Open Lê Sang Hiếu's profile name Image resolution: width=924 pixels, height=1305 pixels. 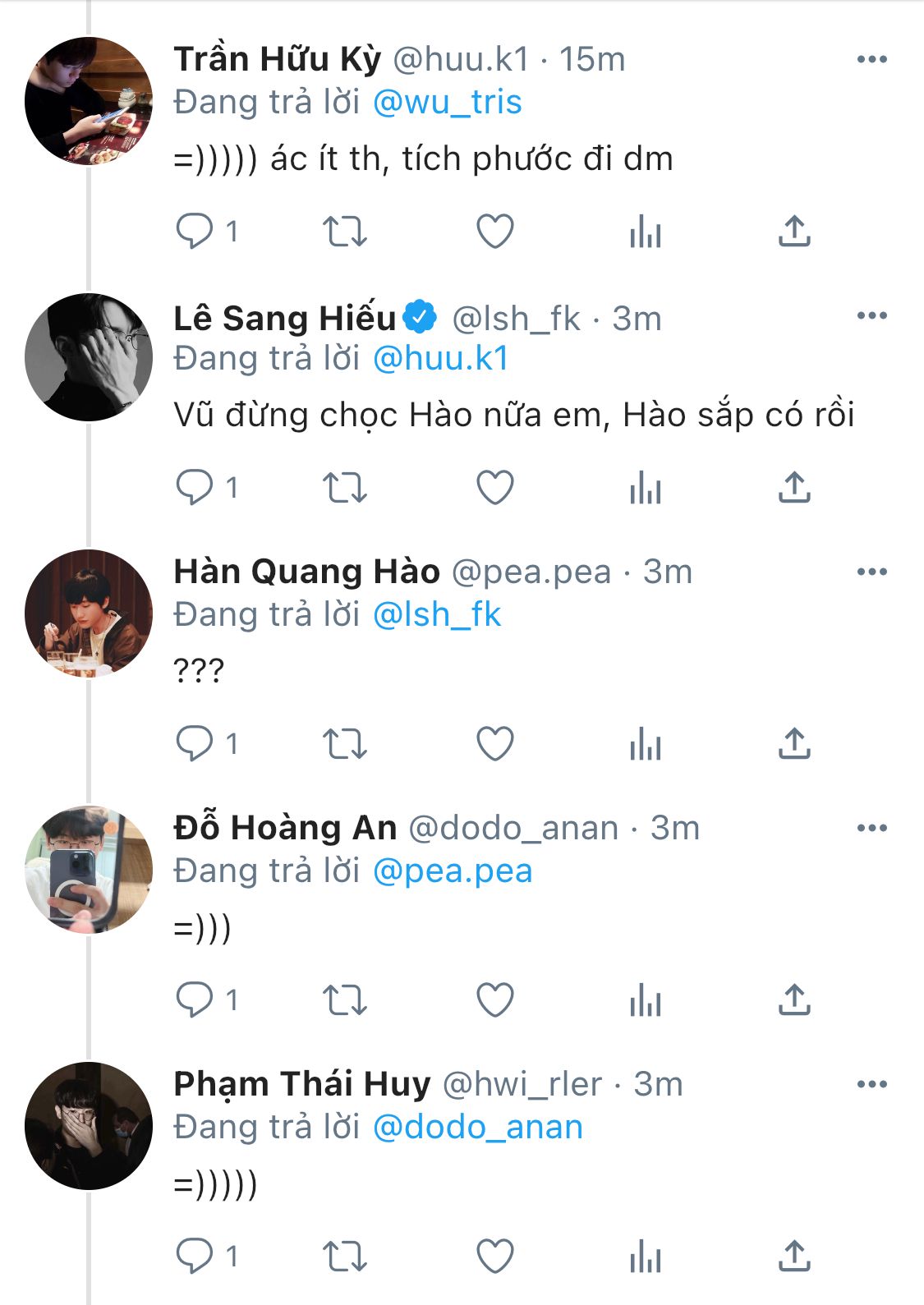pyautogui.click(x=285, y=318)
